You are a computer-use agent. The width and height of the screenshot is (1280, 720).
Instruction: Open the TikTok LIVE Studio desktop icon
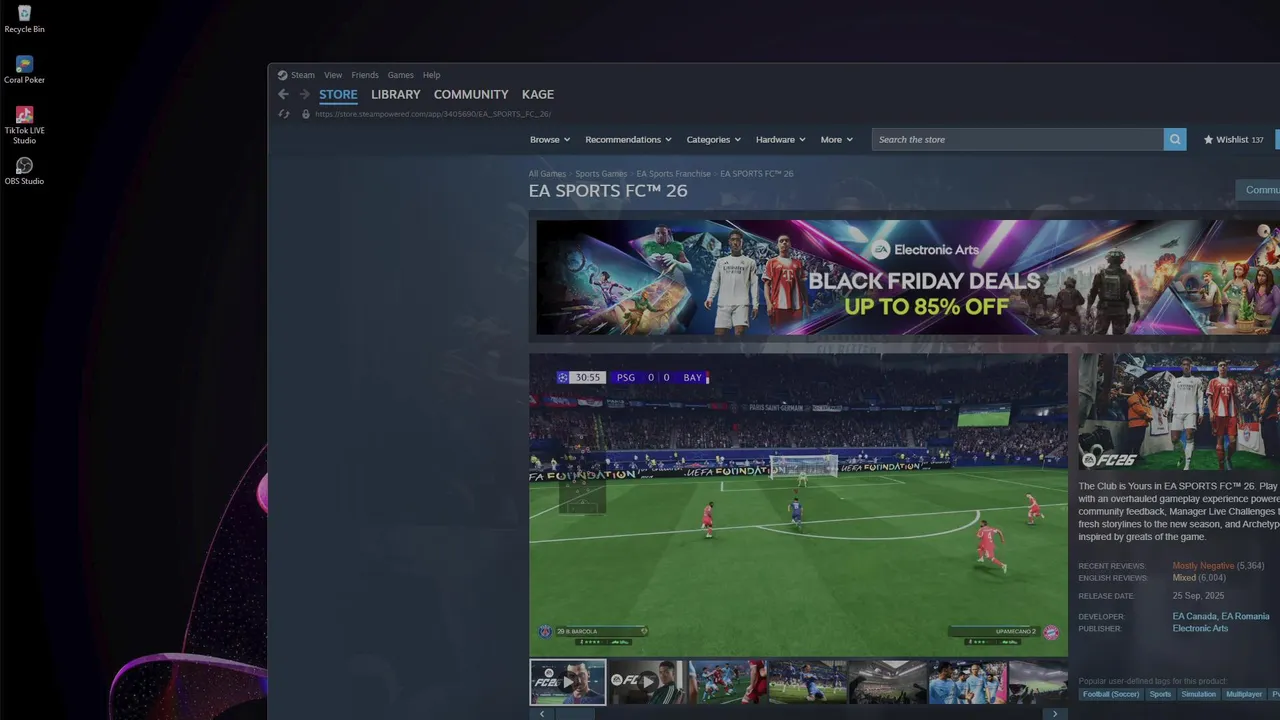(24, 125)
